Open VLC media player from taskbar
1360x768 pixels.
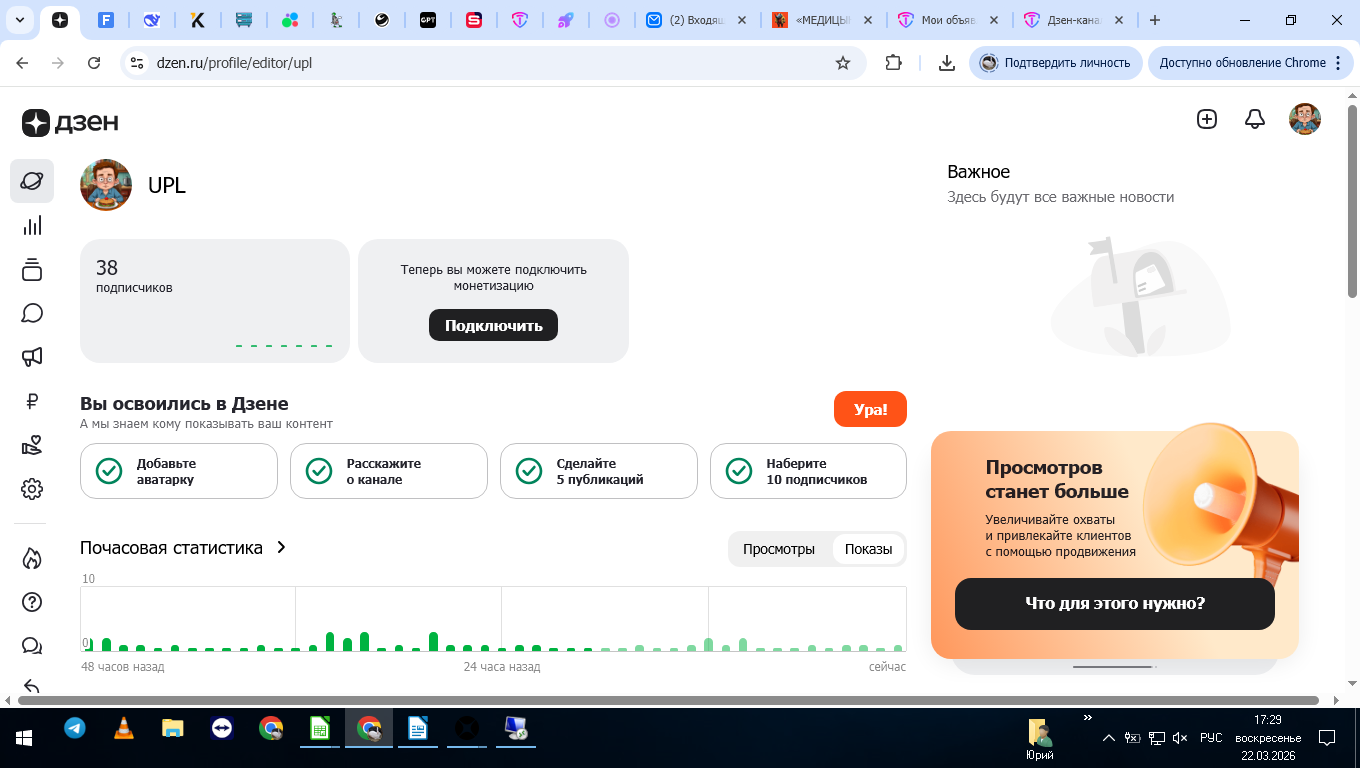pos(124,728)
